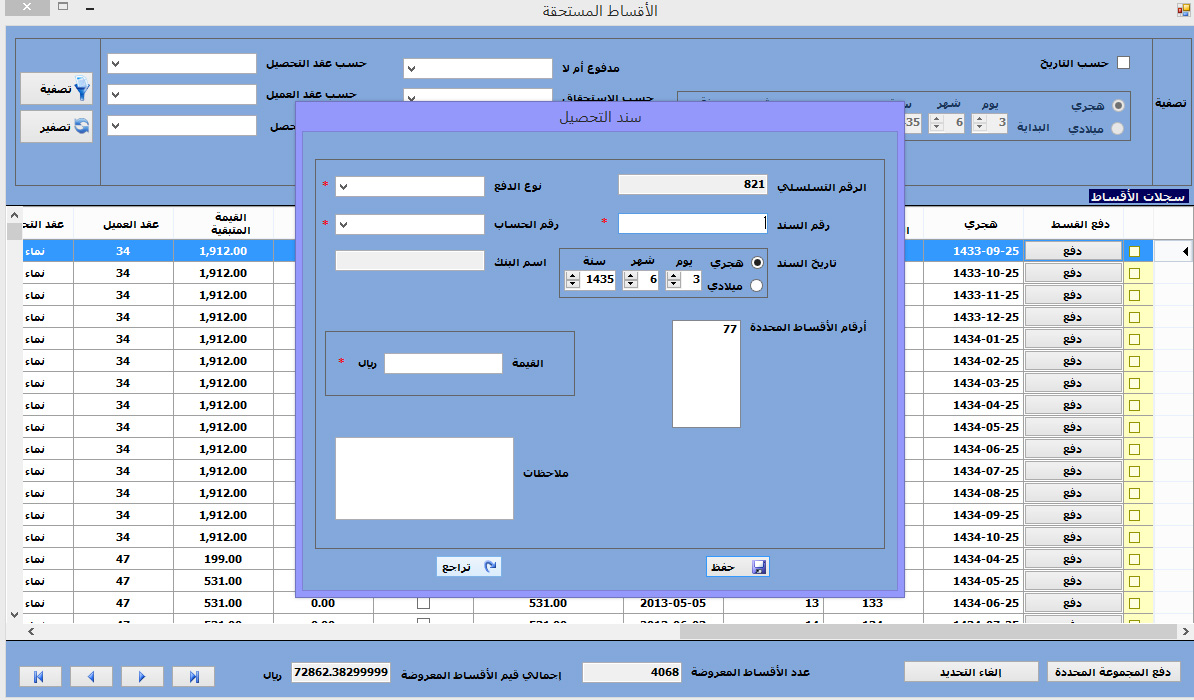Viewport: 1194px width, 700px height.
Task: Select ميلادي radio in سند التحصيل dialog
Action: [756, 286]
